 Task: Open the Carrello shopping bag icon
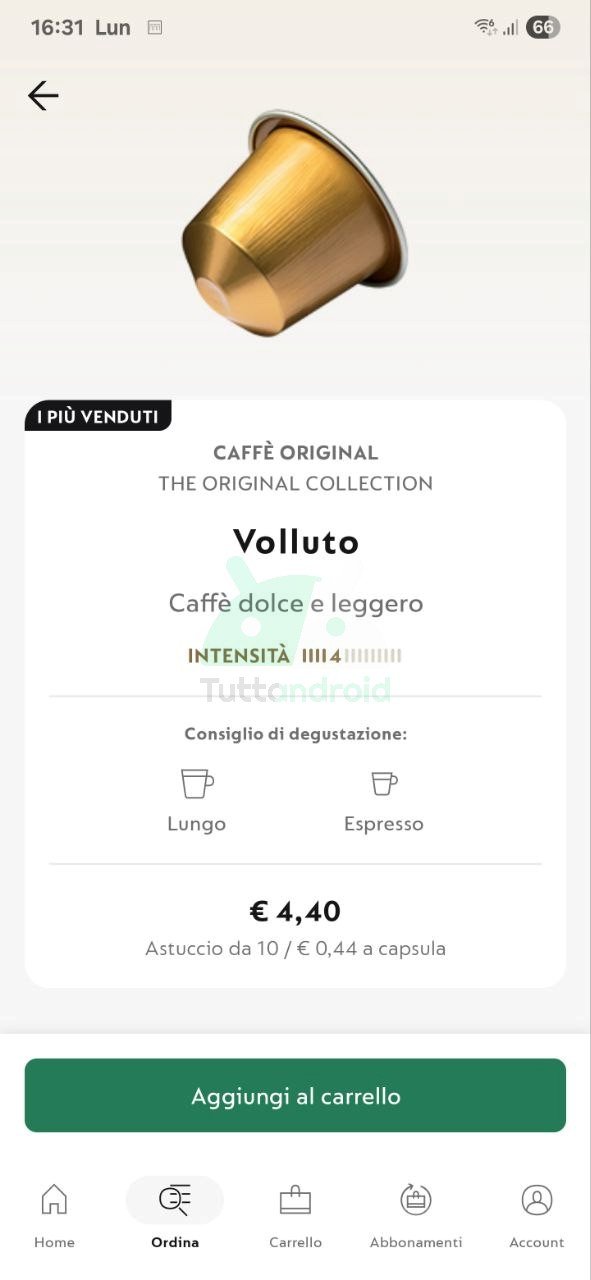coord(295,1199)
